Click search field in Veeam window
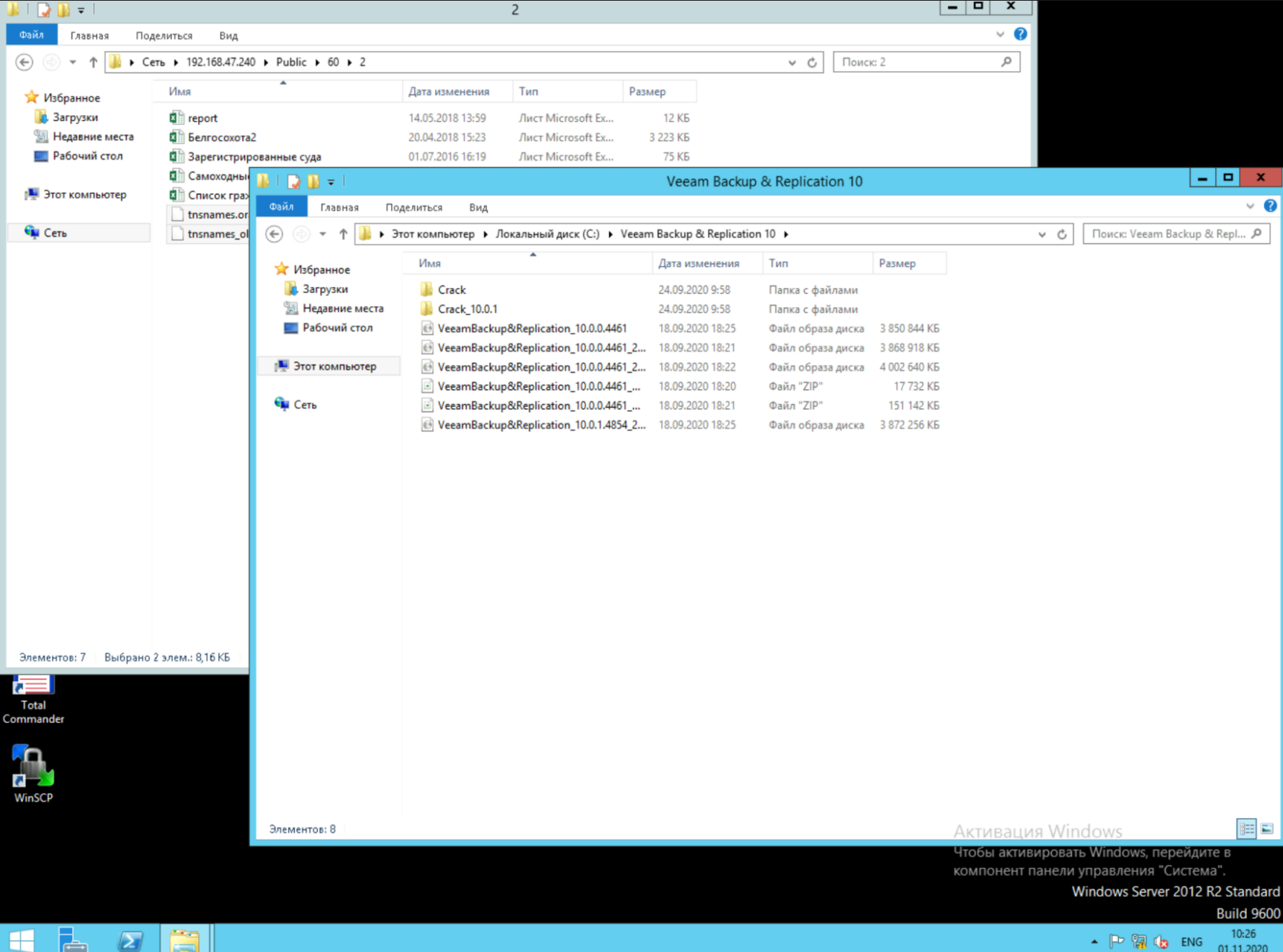 (1176, 234)
